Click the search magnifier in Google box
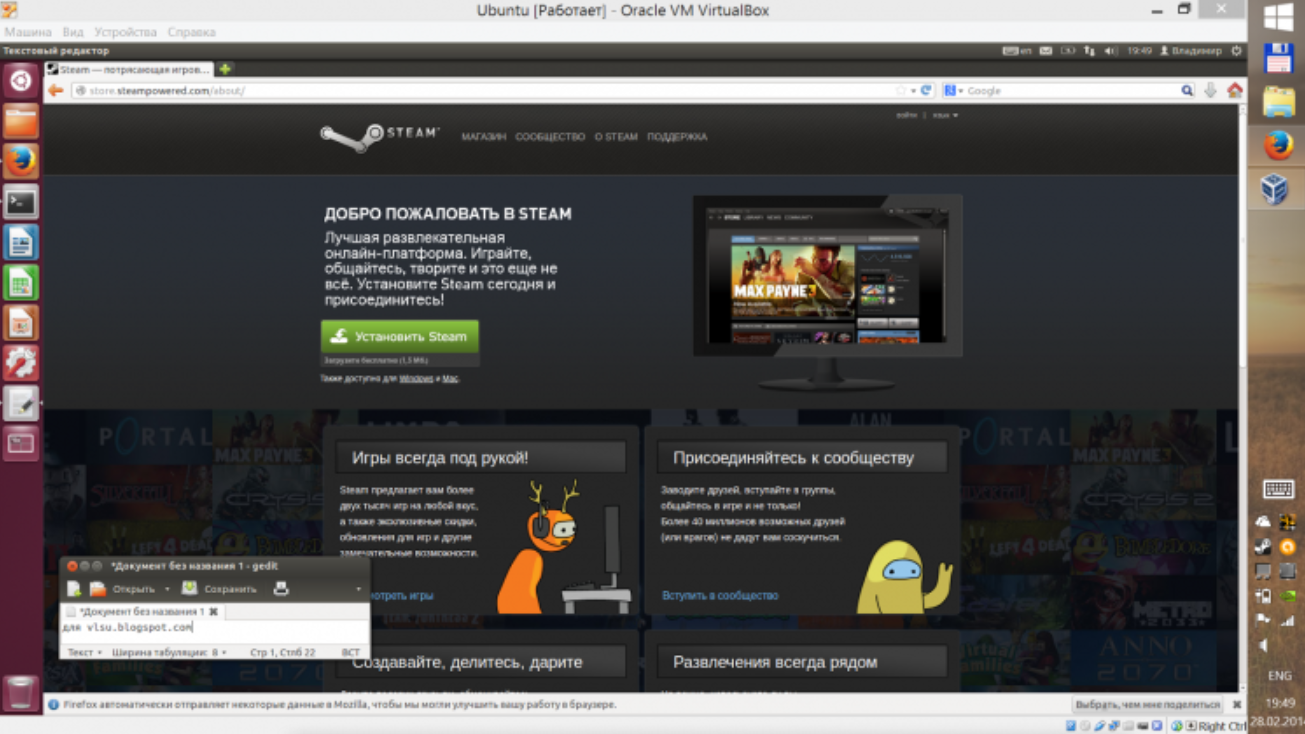The height and width of the screenshot is (734, 1305). pyautogui.click(x=1187, y=90)
